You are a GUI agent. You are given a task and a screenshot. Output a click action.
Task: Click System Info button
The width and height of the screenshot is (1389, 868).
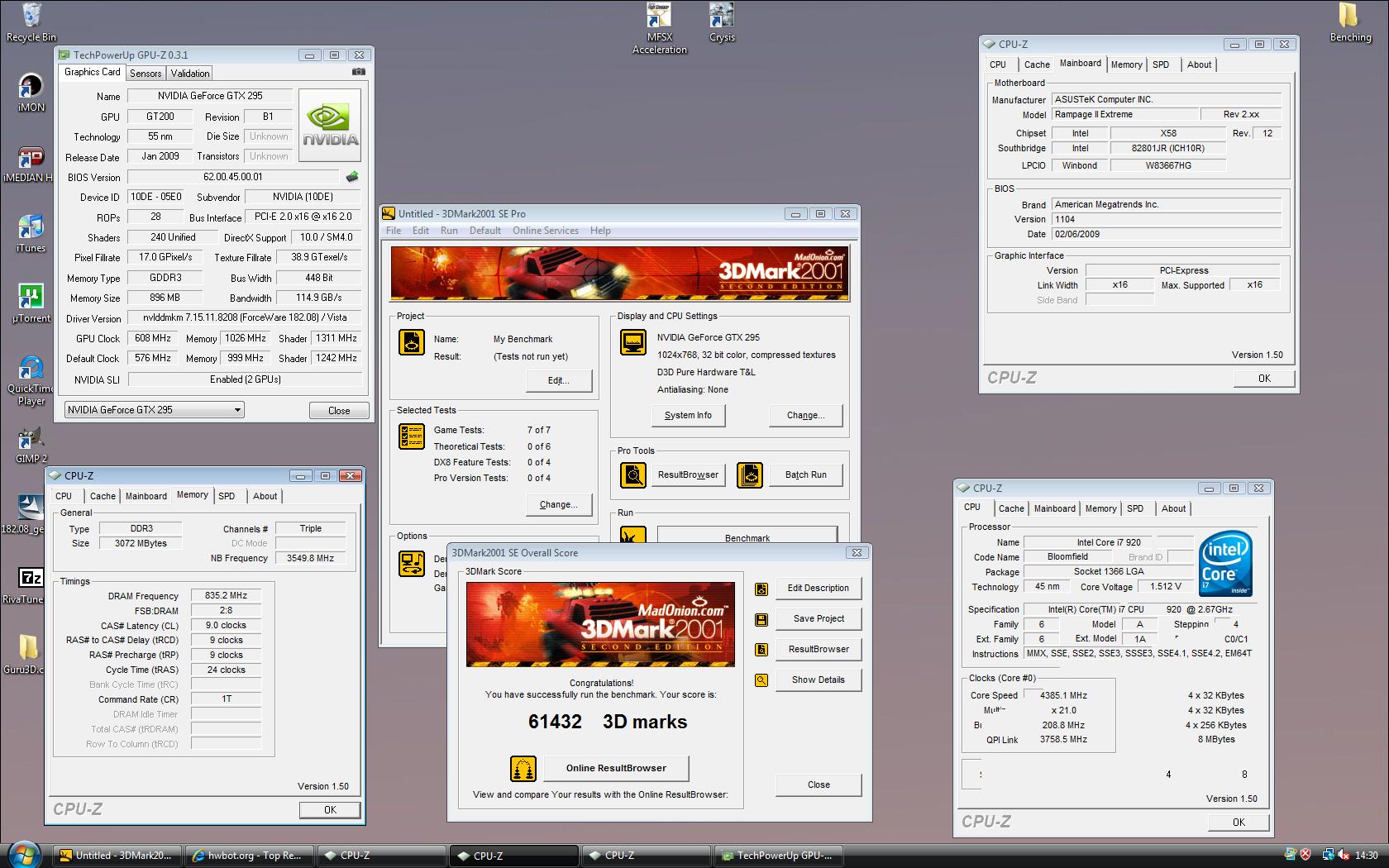[688, 416]
